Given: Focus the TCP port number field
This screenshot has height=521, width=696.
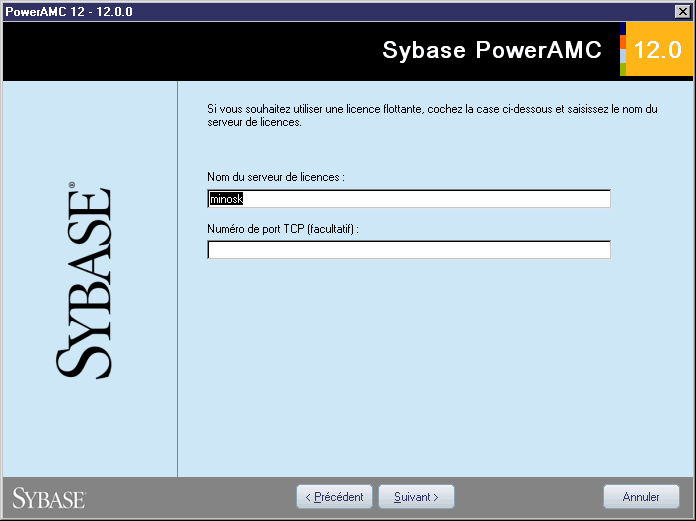Looking at the screenshot, I should 409,250.
